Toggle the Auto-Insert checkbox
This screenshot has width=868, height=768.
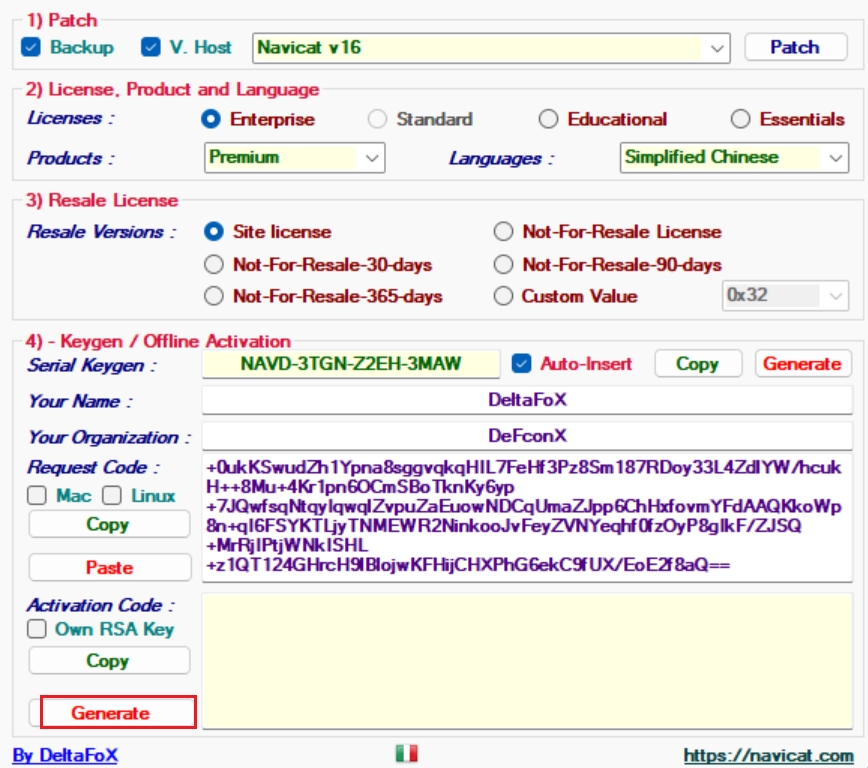pyautogui.click(x=521, y=364)
